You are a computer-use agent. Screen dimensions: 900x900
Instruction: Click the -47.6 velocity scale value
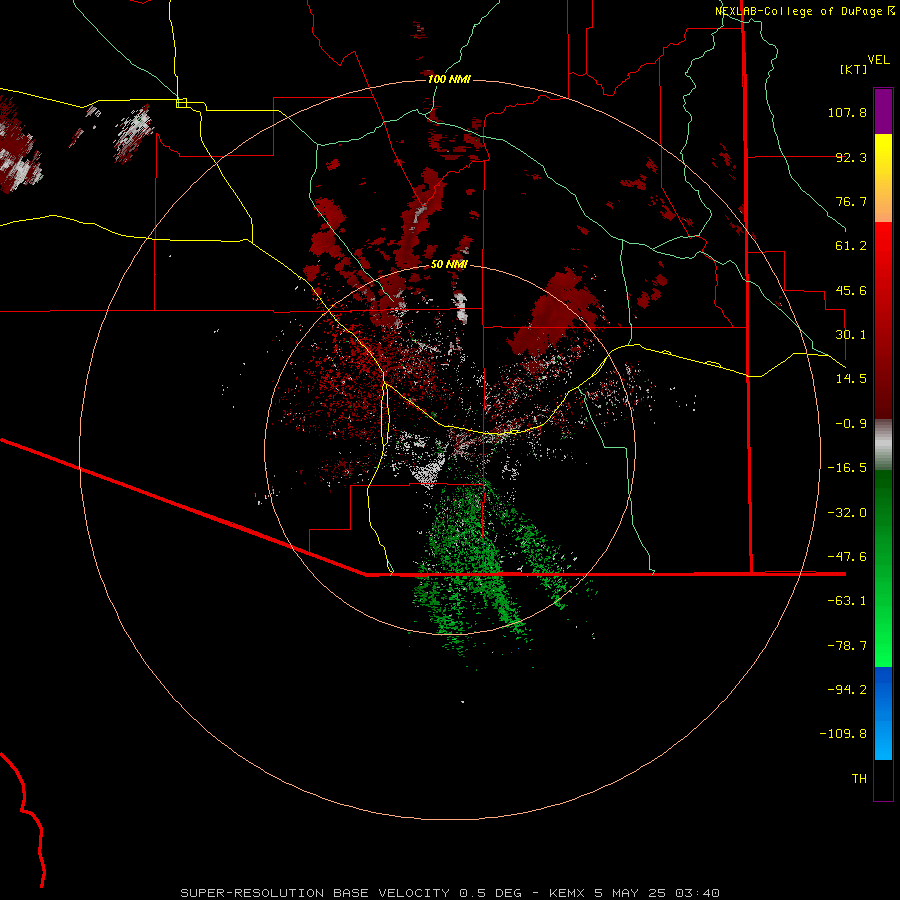847,557
